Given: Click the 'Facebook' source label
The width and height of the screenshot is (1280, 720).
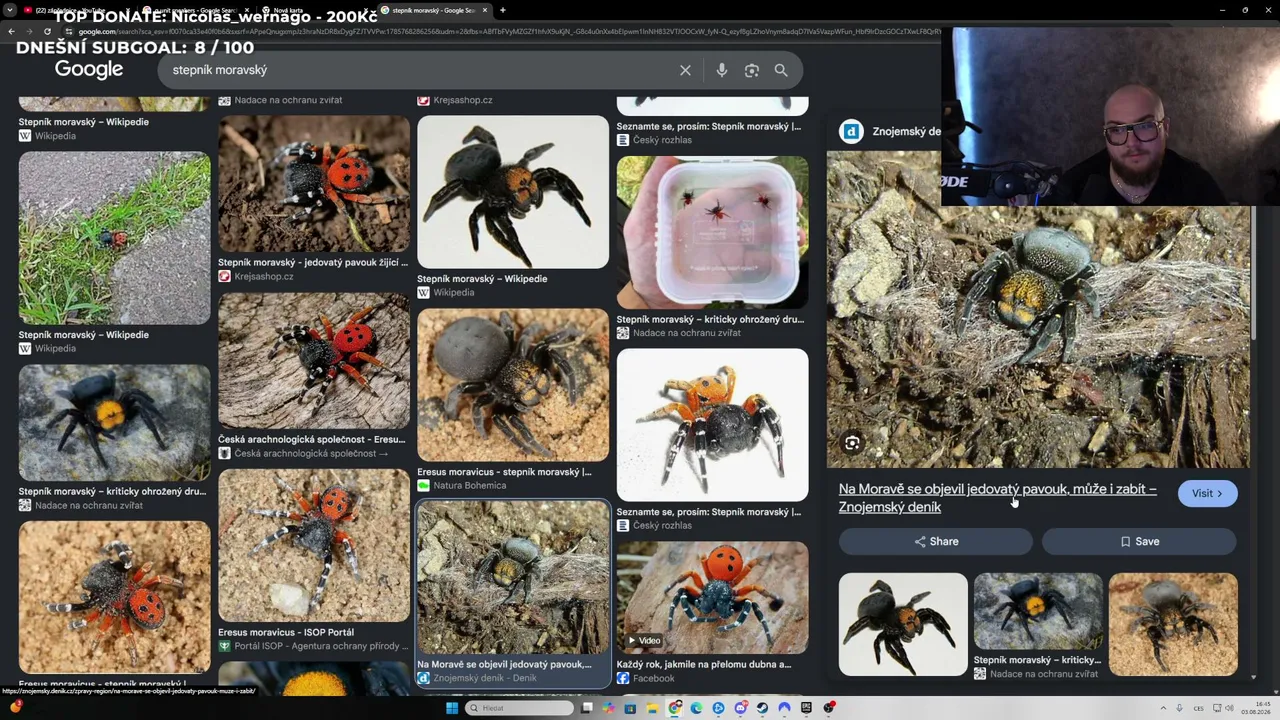Looking at the screenshot, I should (x=654, y=678).
